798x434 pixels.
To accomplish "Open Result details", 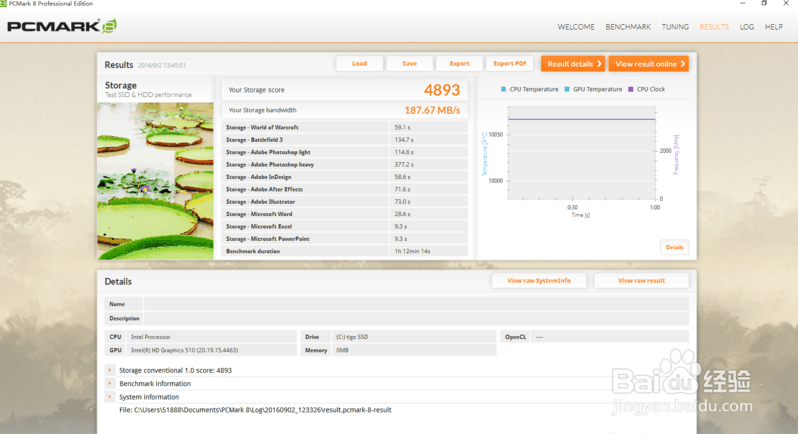I will point(573,64).
